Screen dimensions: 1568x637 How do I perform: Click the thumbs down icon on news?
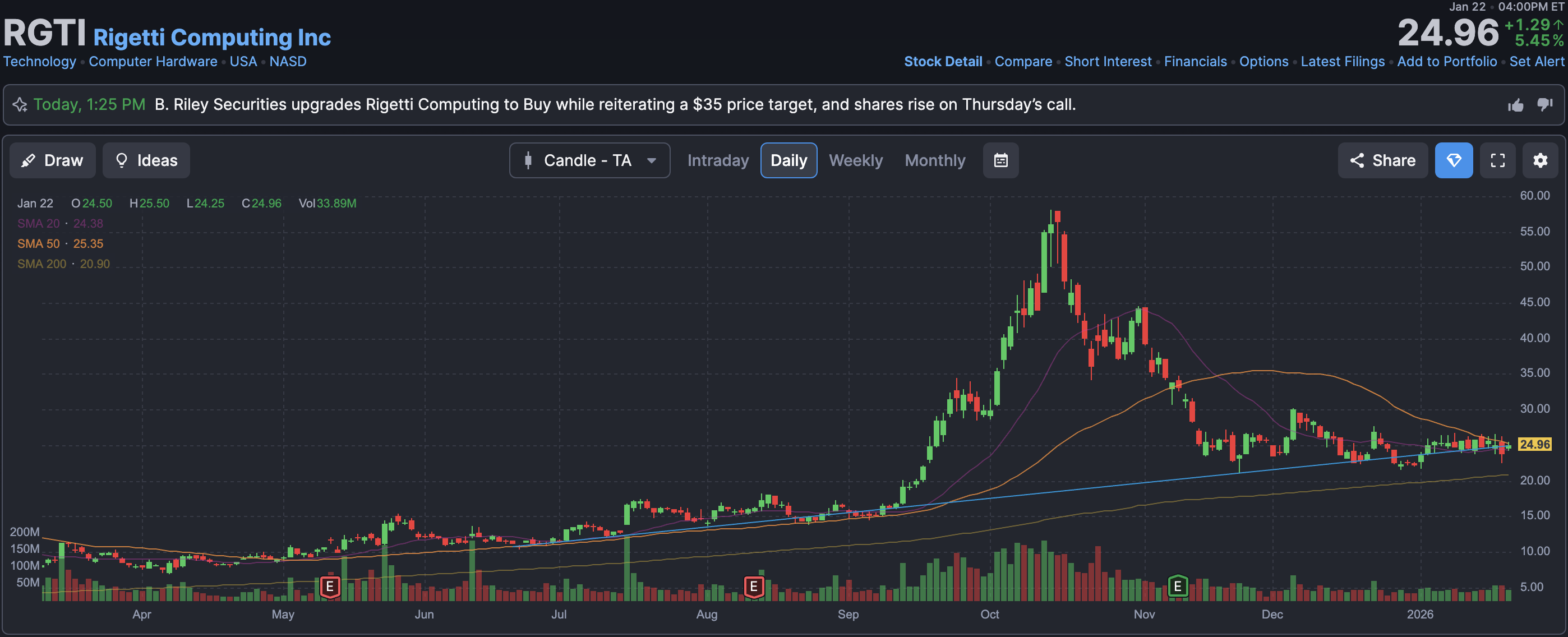pyautogui.click(x=1544, y=105)
